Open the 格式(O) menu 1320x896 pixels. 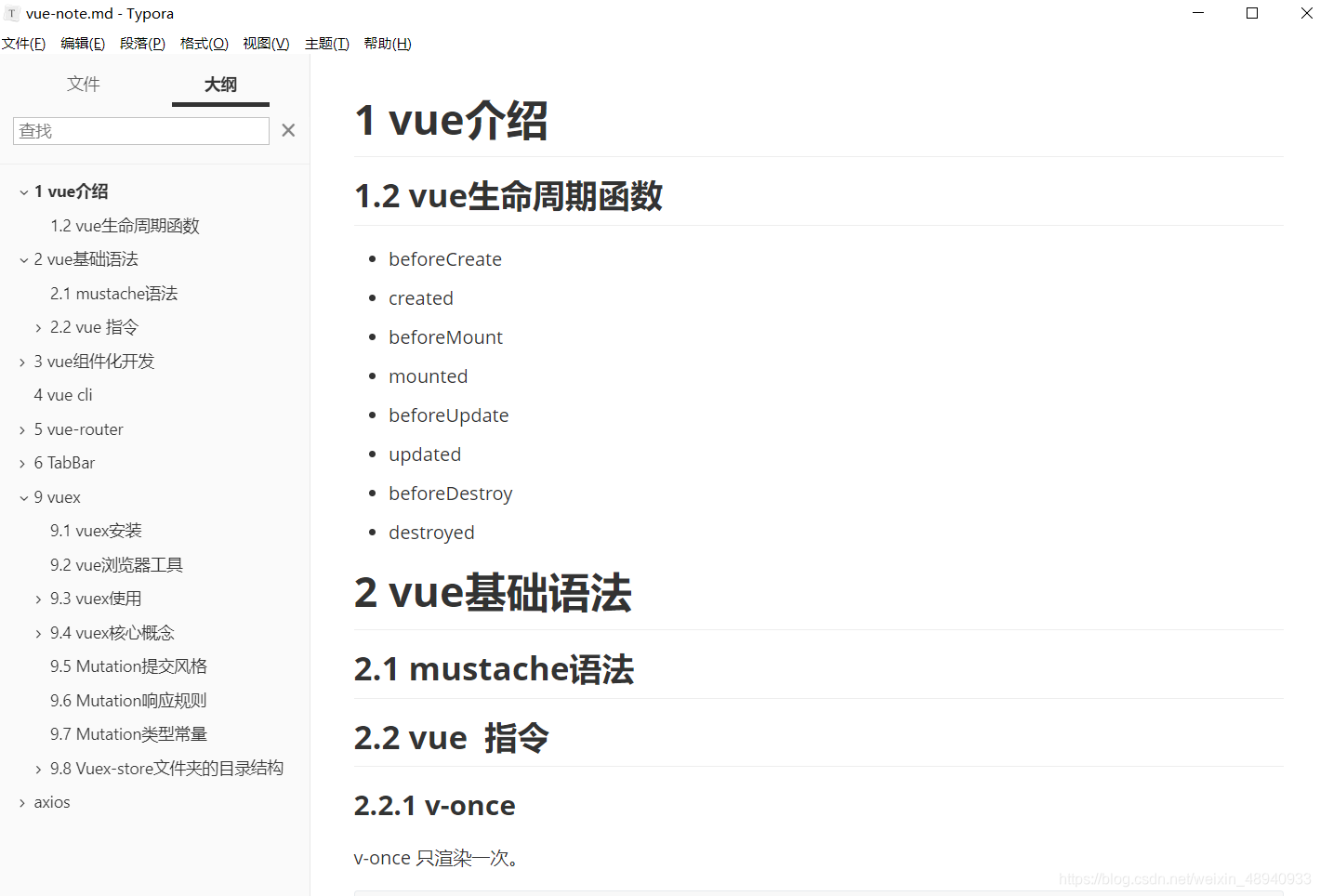[x=204, y=44]
